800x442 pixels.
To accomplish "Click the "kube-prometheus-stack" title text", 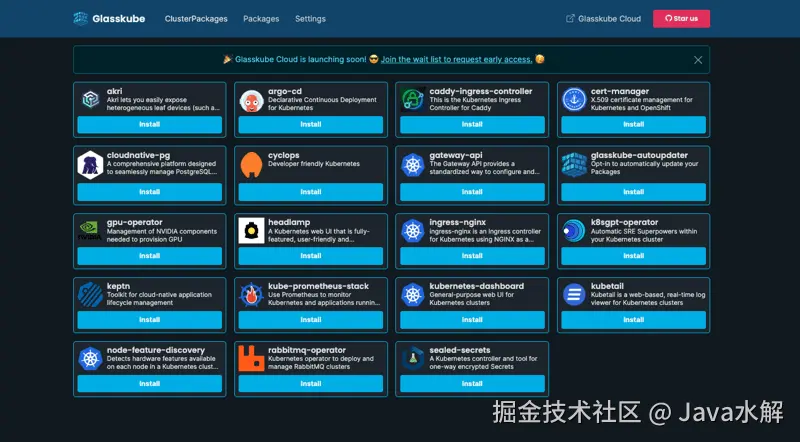I will 318,286.
